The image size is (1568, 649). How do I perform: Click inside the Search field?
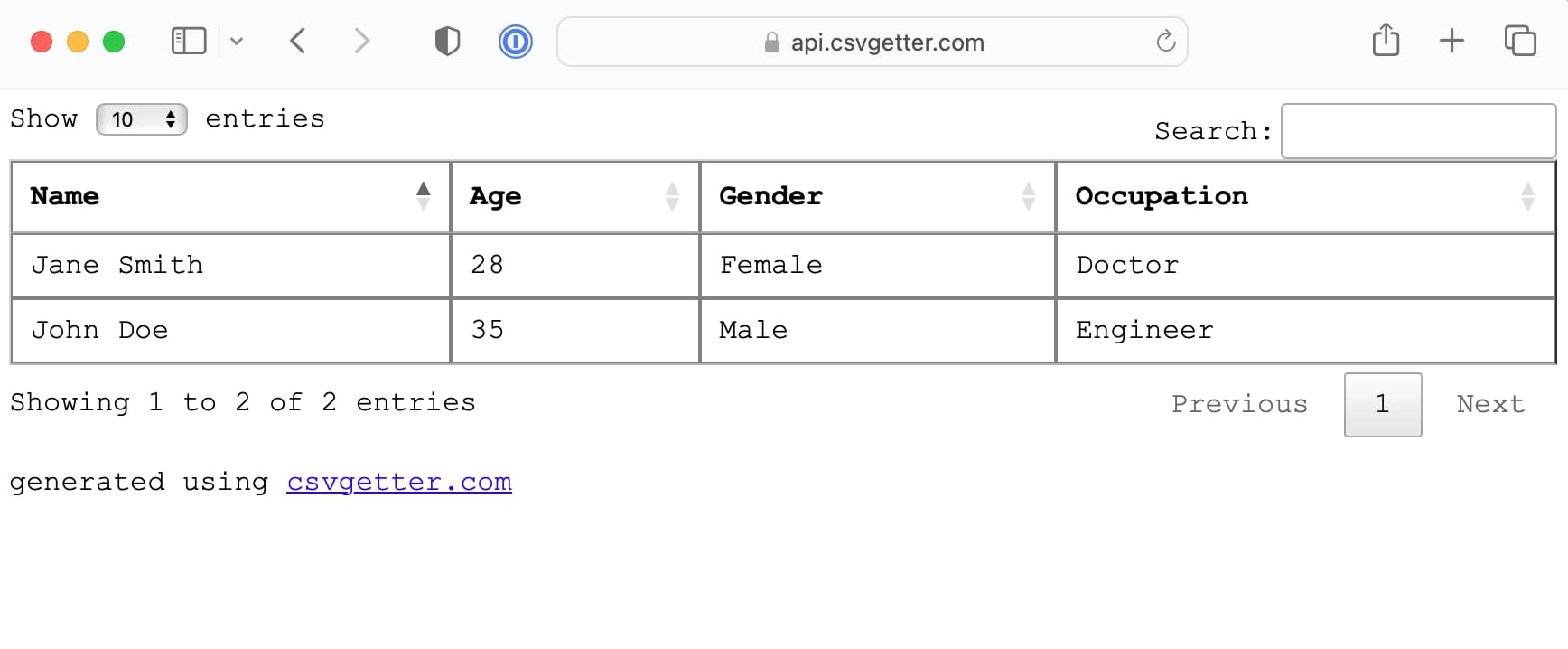[1418, 131]
